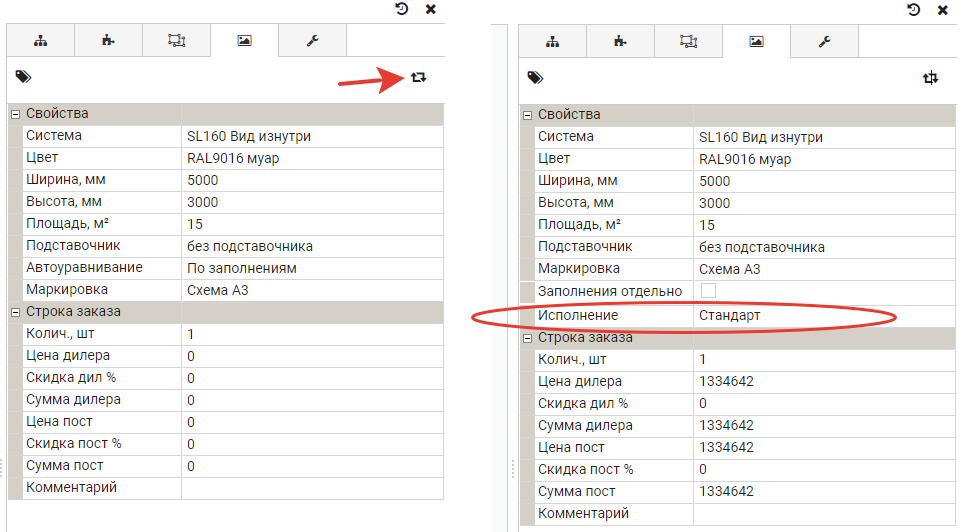The height and width of the screenshot is (532, 962).
Task: Select Система value in right panel
Action: [825, 137]
